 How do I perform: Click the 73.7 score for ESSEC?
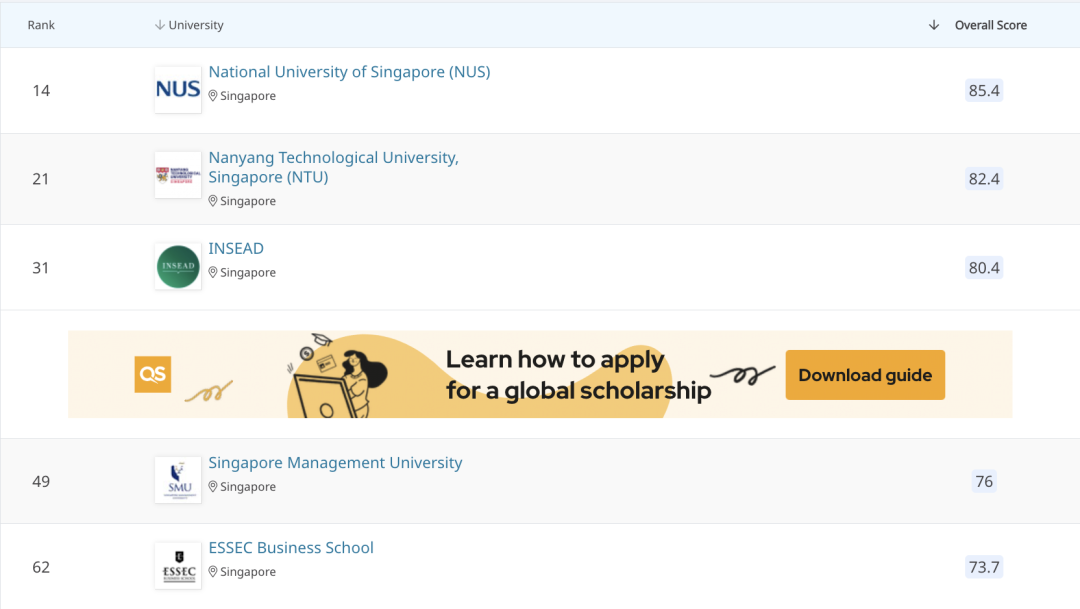(984, 567)
